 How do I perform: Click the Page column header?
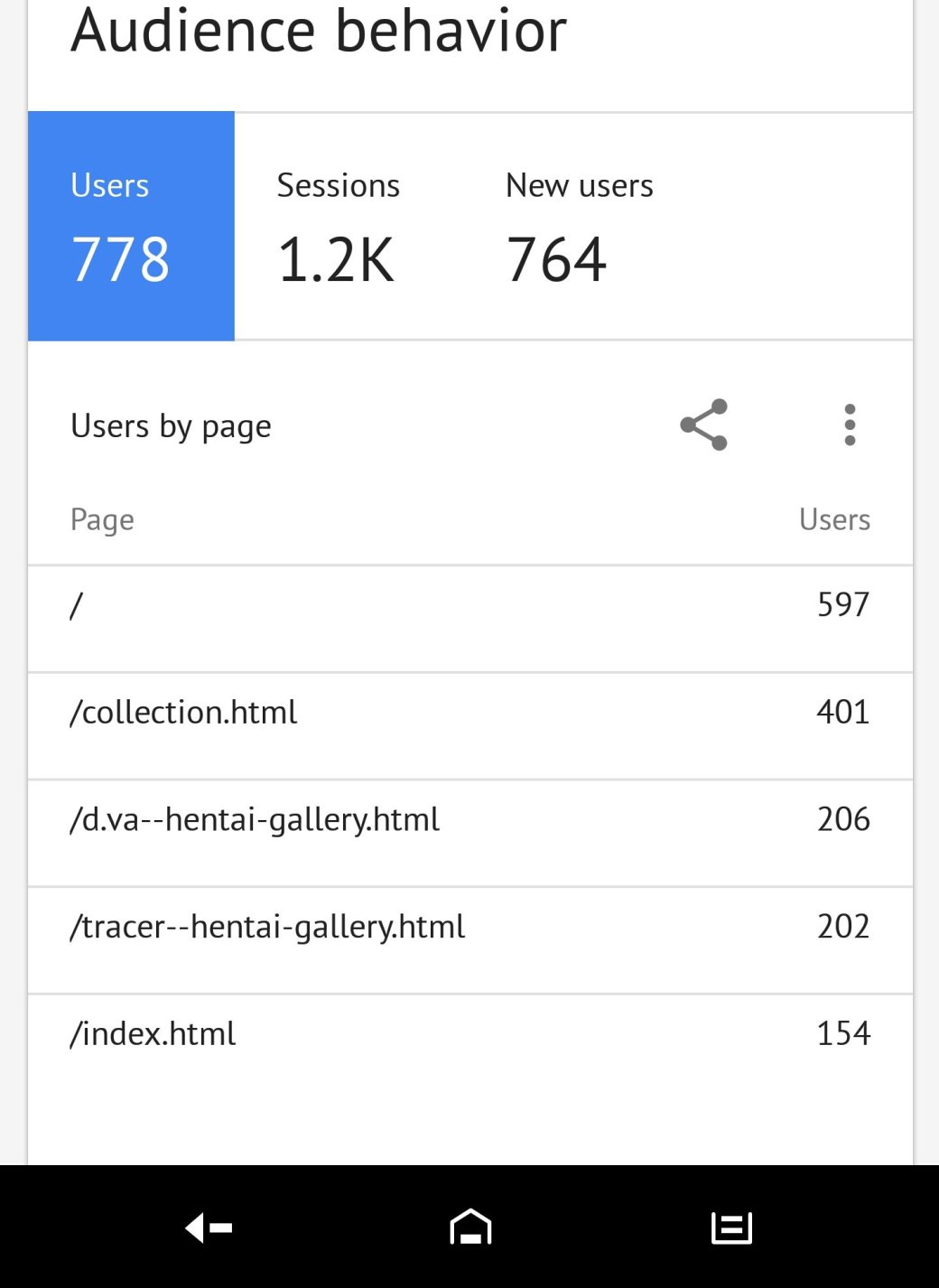102,519
